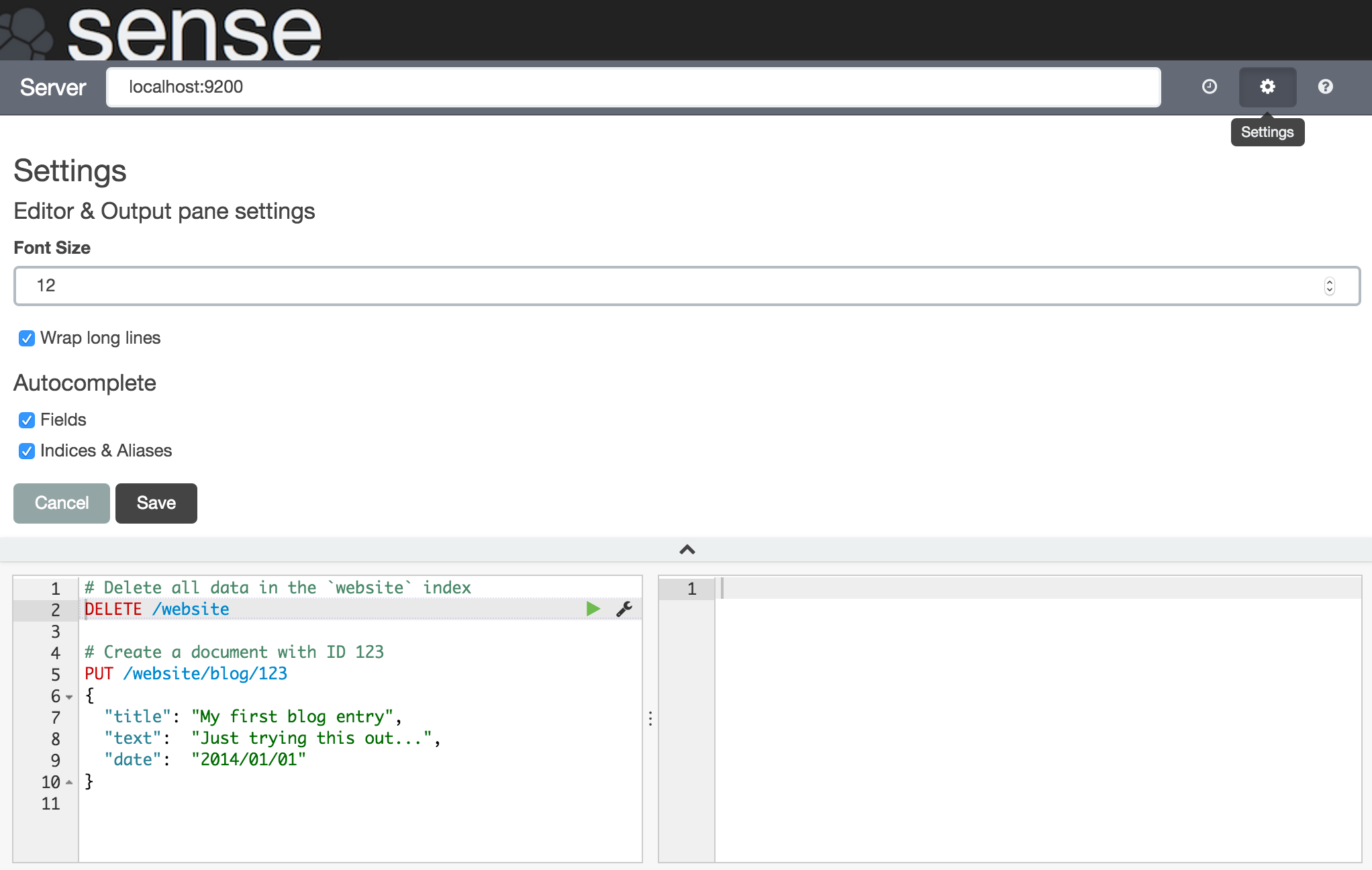Fold the JSON block at line 6
The height and width of the screenshot is (870, 1372).
(69, 697)
